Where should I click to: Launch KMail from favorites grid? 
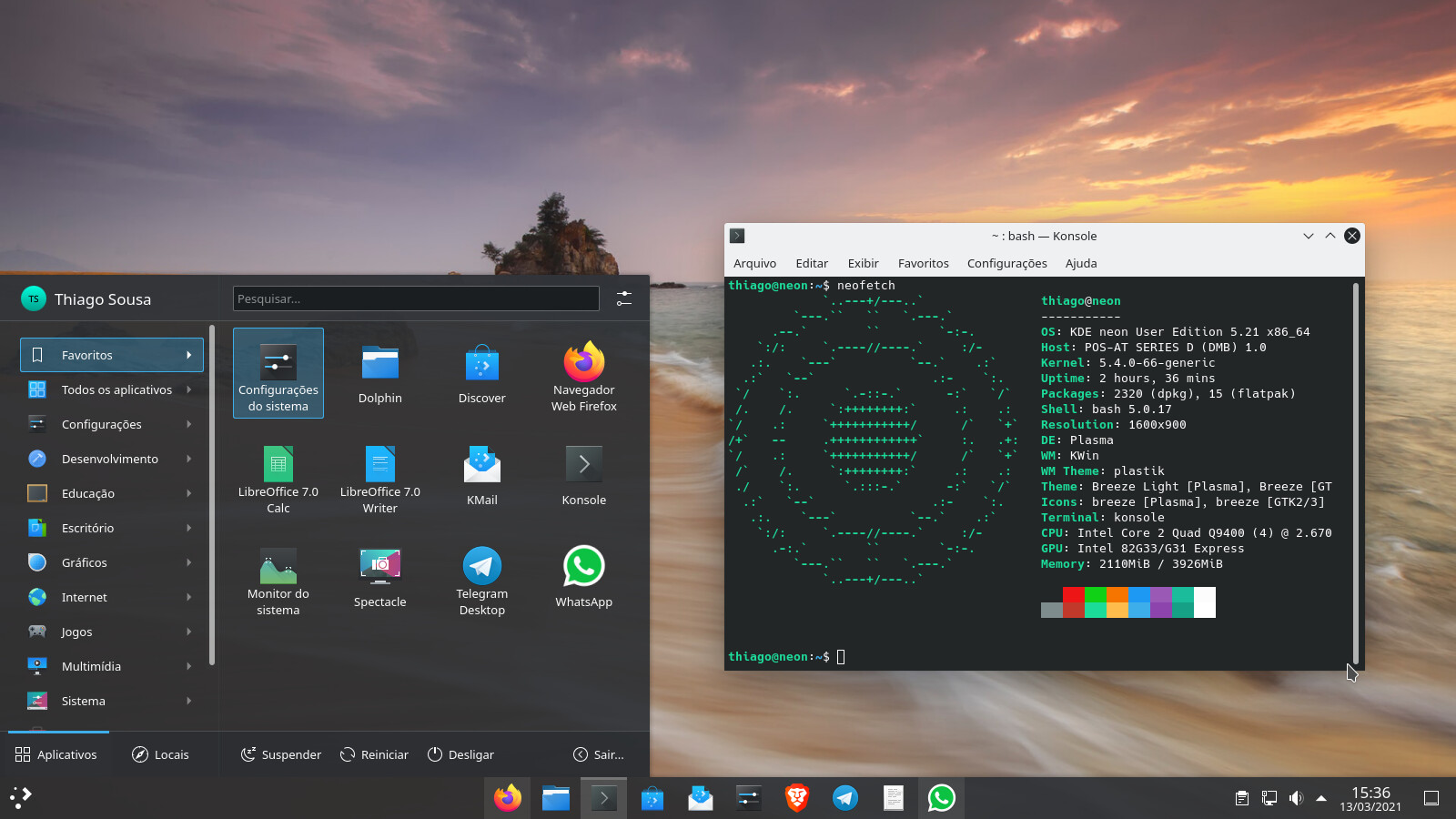(x=482, y=475)
